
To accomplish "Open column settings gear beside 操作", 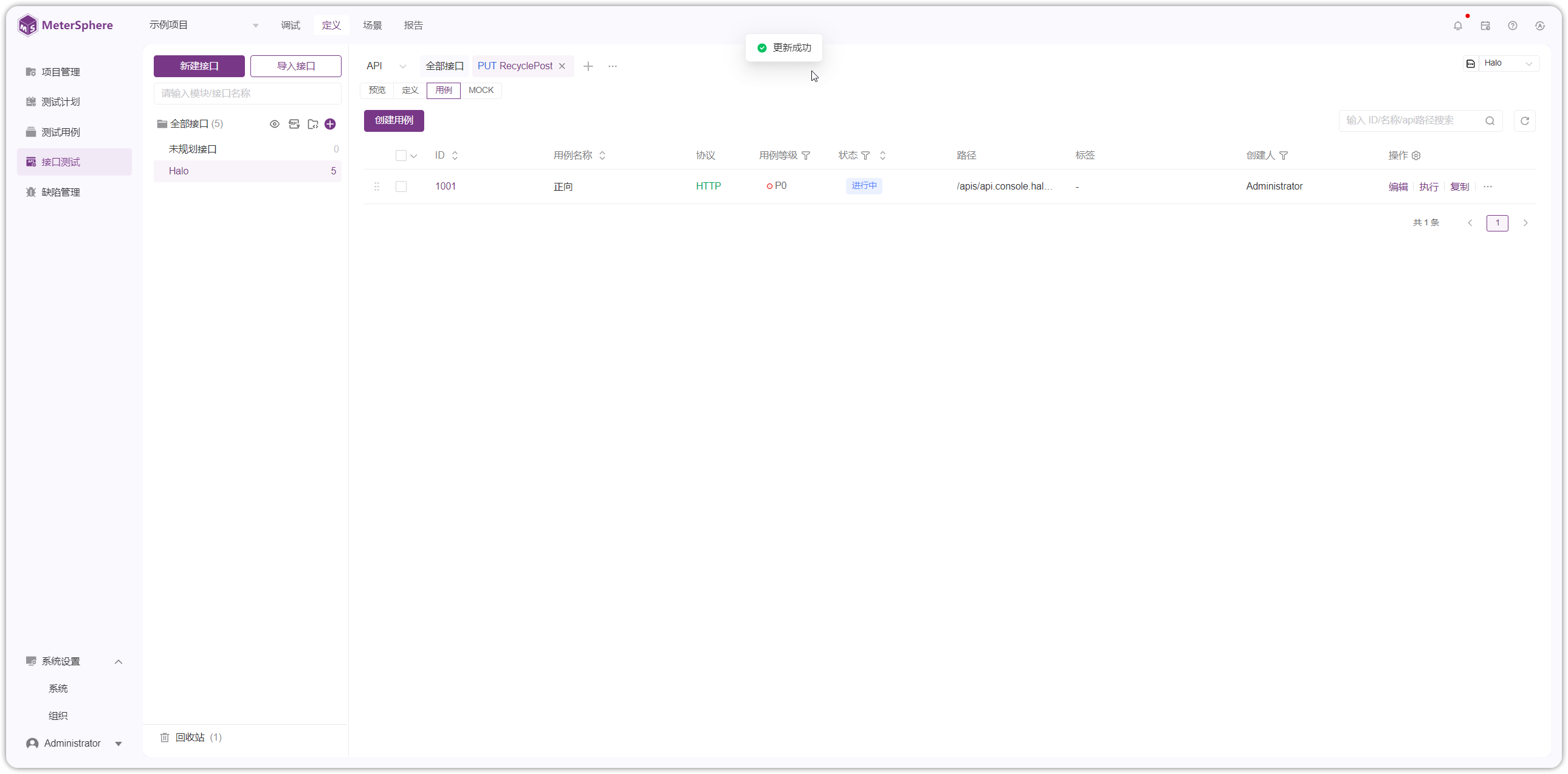I will tap(1416, 156).
